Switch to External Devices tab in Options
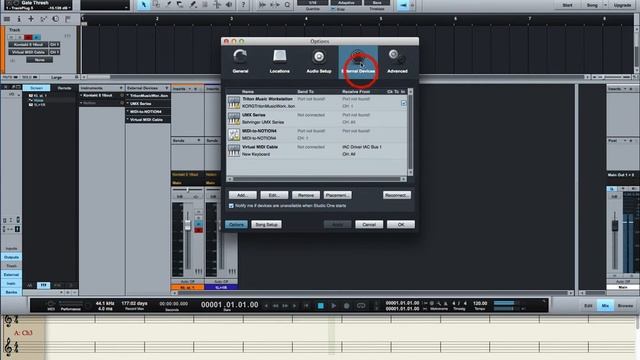Viewport: 640px width, 360px height. (358, 61)
